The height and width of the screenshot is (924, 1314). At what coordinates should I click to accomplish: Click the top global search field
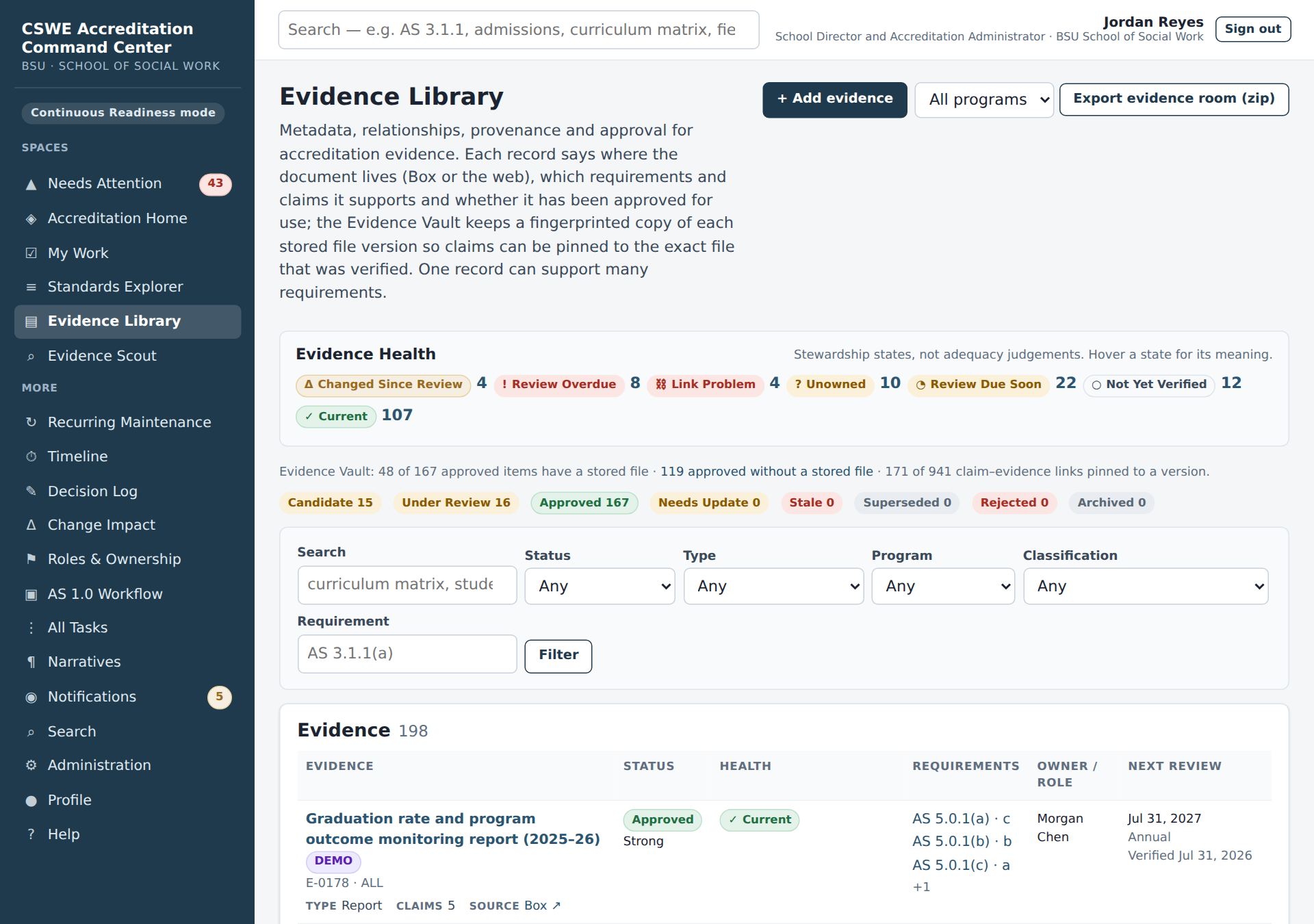[519, 30]
